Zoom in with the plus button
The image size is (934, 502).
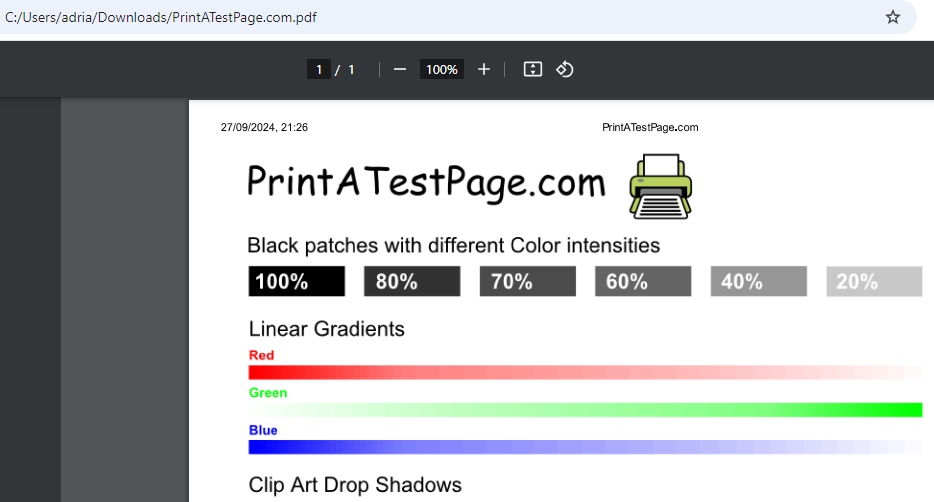click(x=484, y=70)
